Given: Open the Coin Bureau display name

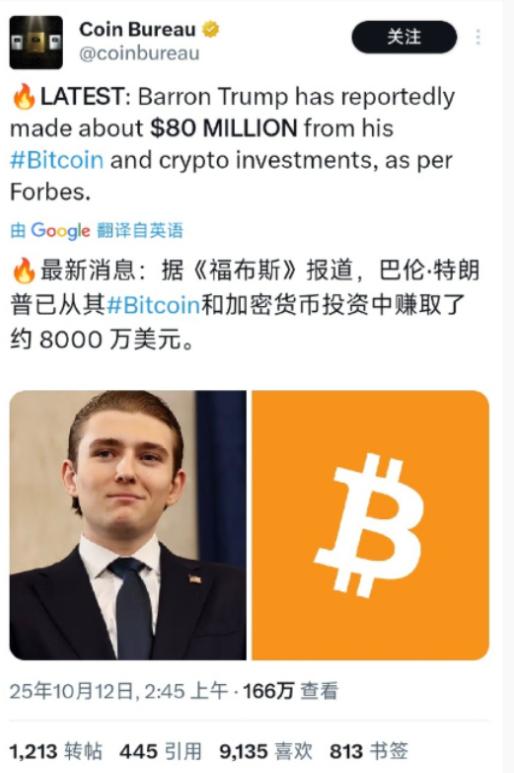Looking at the screenshot, I should click(137, 30).
